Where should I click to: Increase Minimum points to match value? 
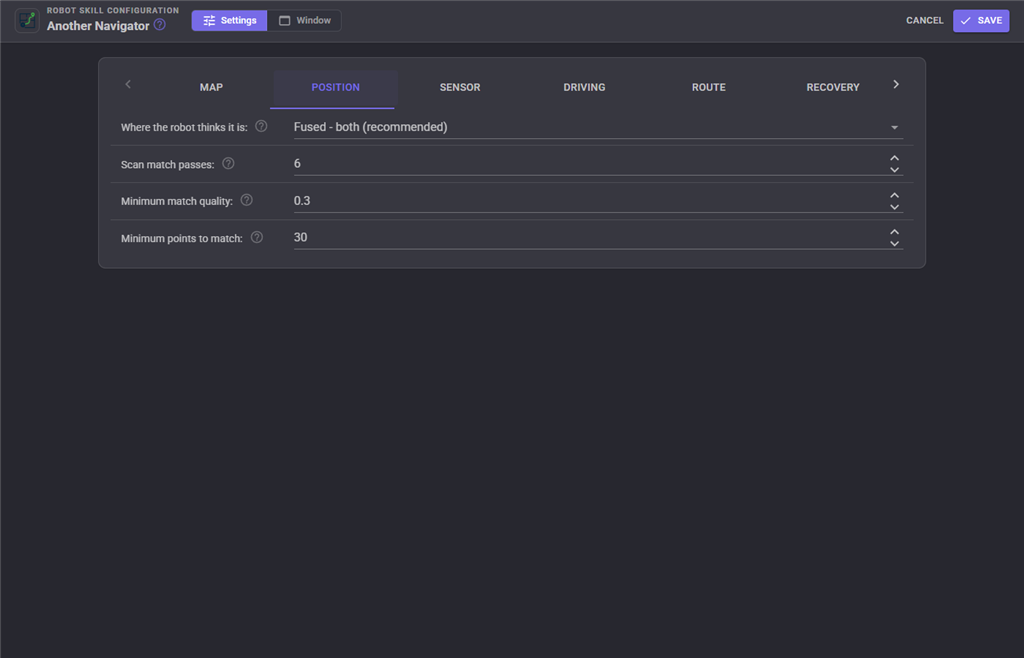click(x=895, y=232)
